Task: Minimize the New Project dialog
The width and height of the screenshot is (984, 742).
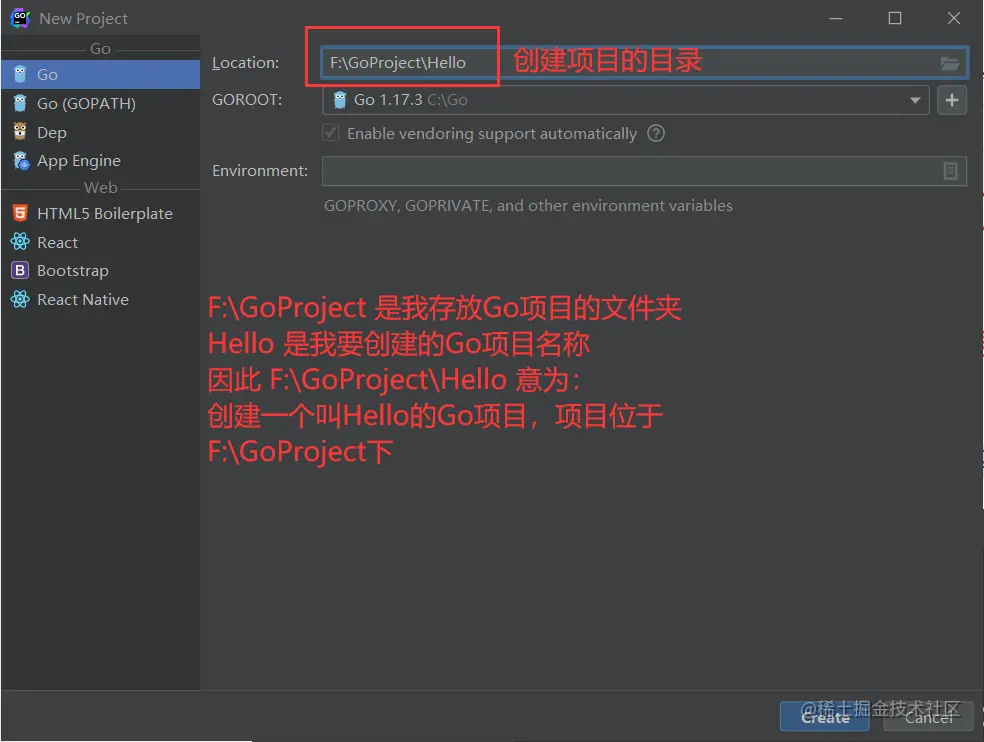Action: (836, 18)
